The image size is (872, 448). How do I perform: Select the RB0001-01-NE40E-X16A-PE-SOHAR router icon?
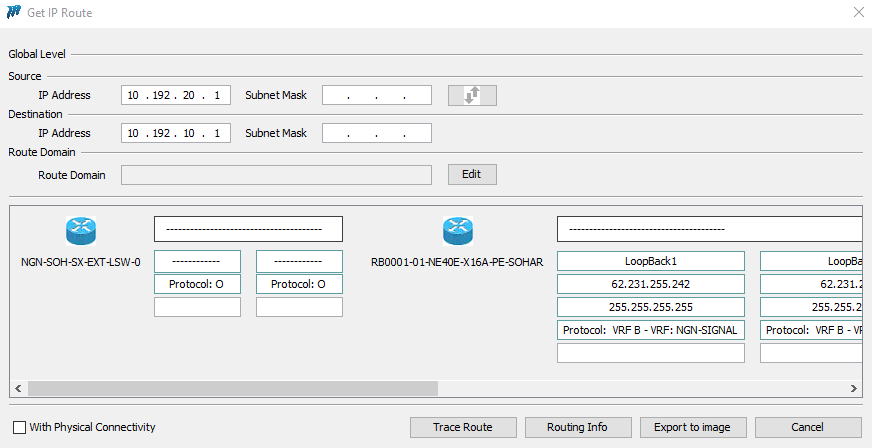457,231
